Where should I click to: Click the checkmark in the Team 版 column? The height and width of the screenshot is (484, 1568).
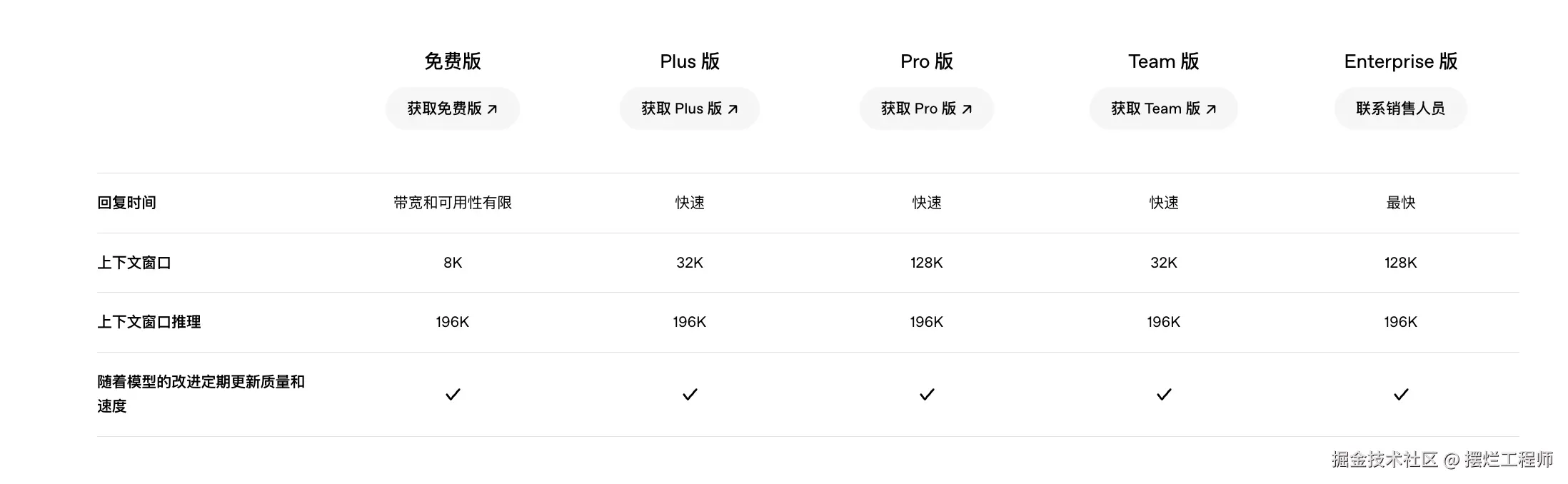pos(1164,394)
